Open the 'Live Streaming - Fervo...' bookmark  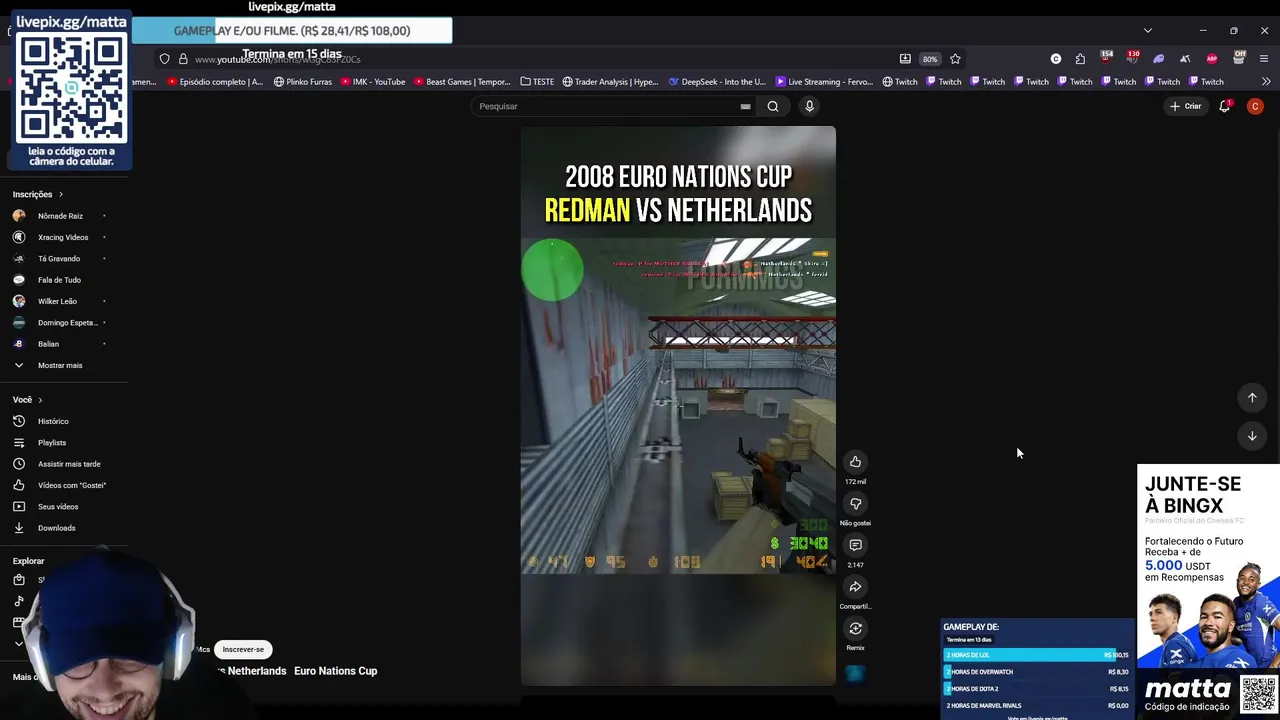point(824,82)
